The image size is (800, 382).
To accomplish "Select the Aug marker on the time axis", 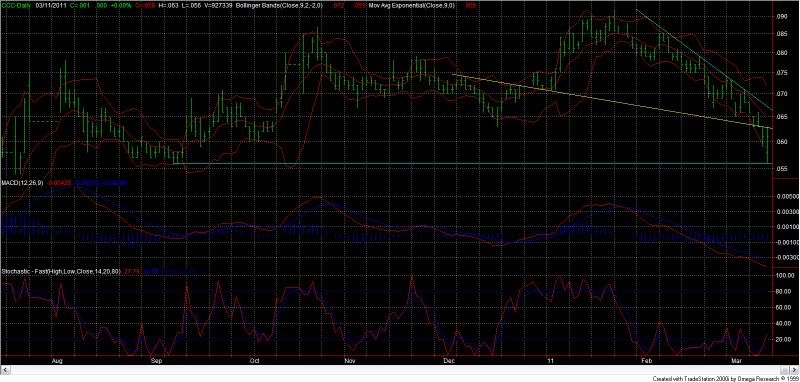I will (57, 361).
